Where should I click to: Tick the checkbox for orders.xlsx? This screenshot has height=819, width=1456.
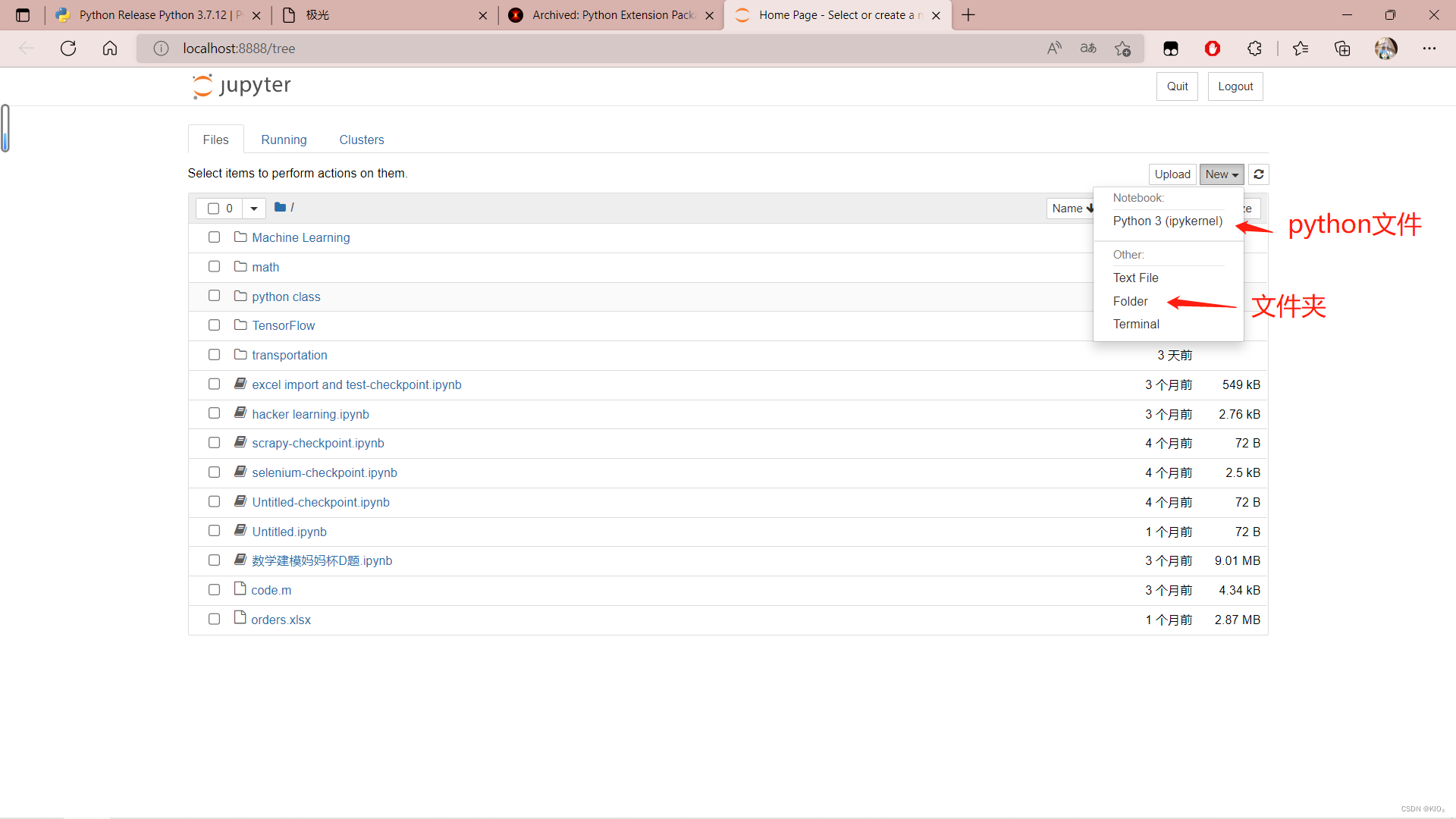(x=214, y=620)
